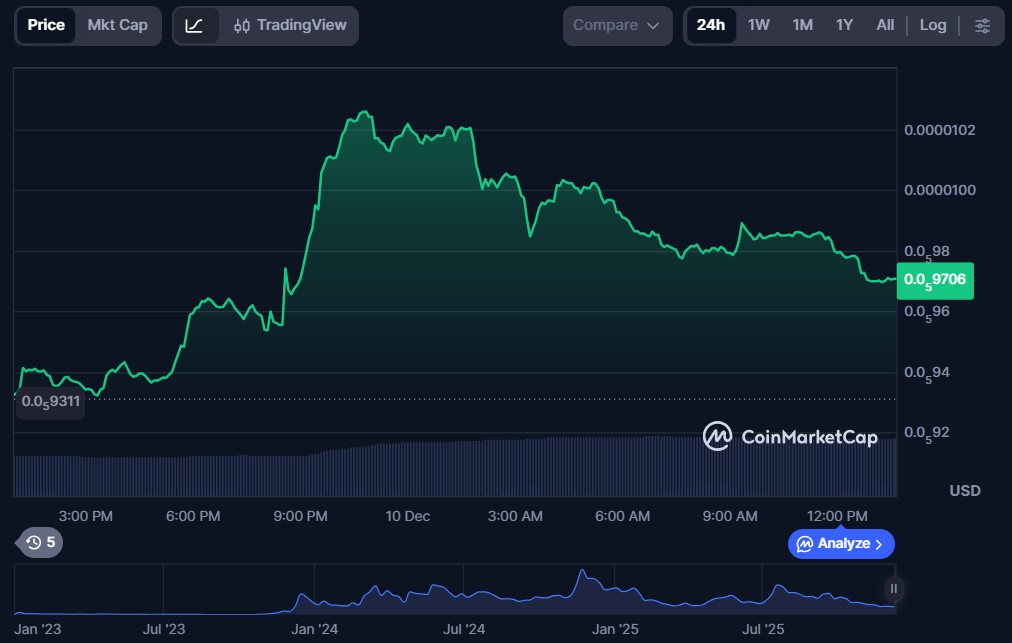This screenshot has height=643, width=1012.
Task: Open the TradingView candlestick chart
Action: [290, 25]
